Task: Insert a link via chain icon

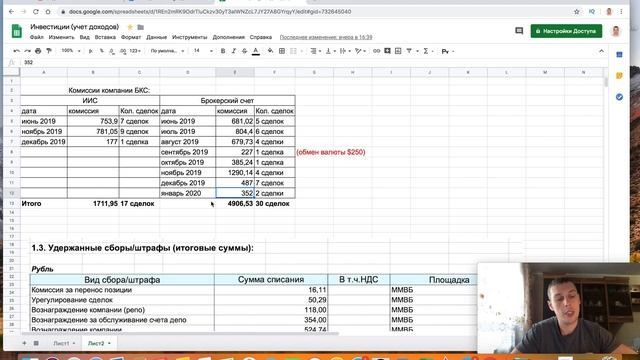Action: pyautogui.click(x=376, y=51)
